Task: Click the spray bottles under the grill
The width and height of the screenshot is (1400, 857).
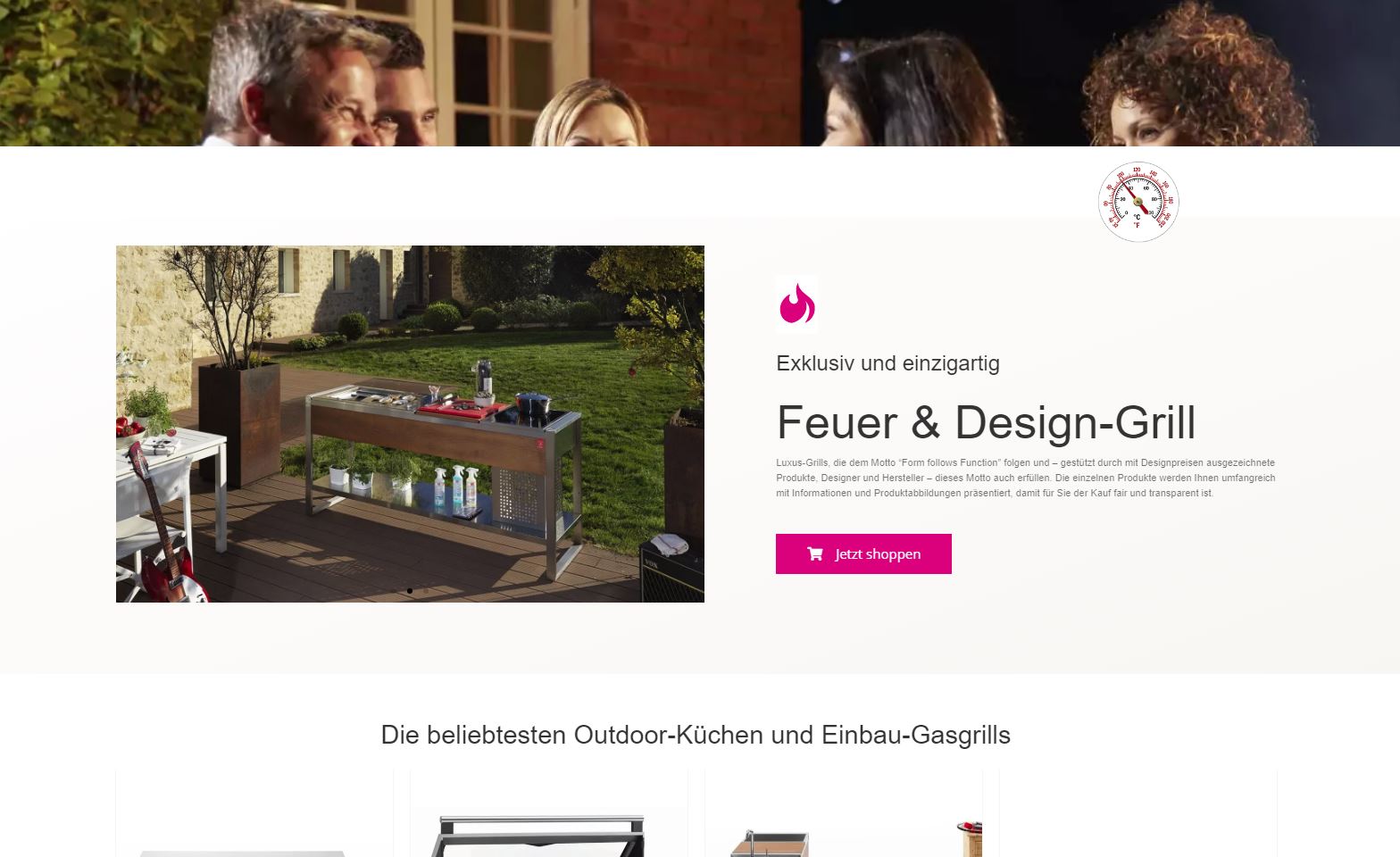Action: coord(455,489)
